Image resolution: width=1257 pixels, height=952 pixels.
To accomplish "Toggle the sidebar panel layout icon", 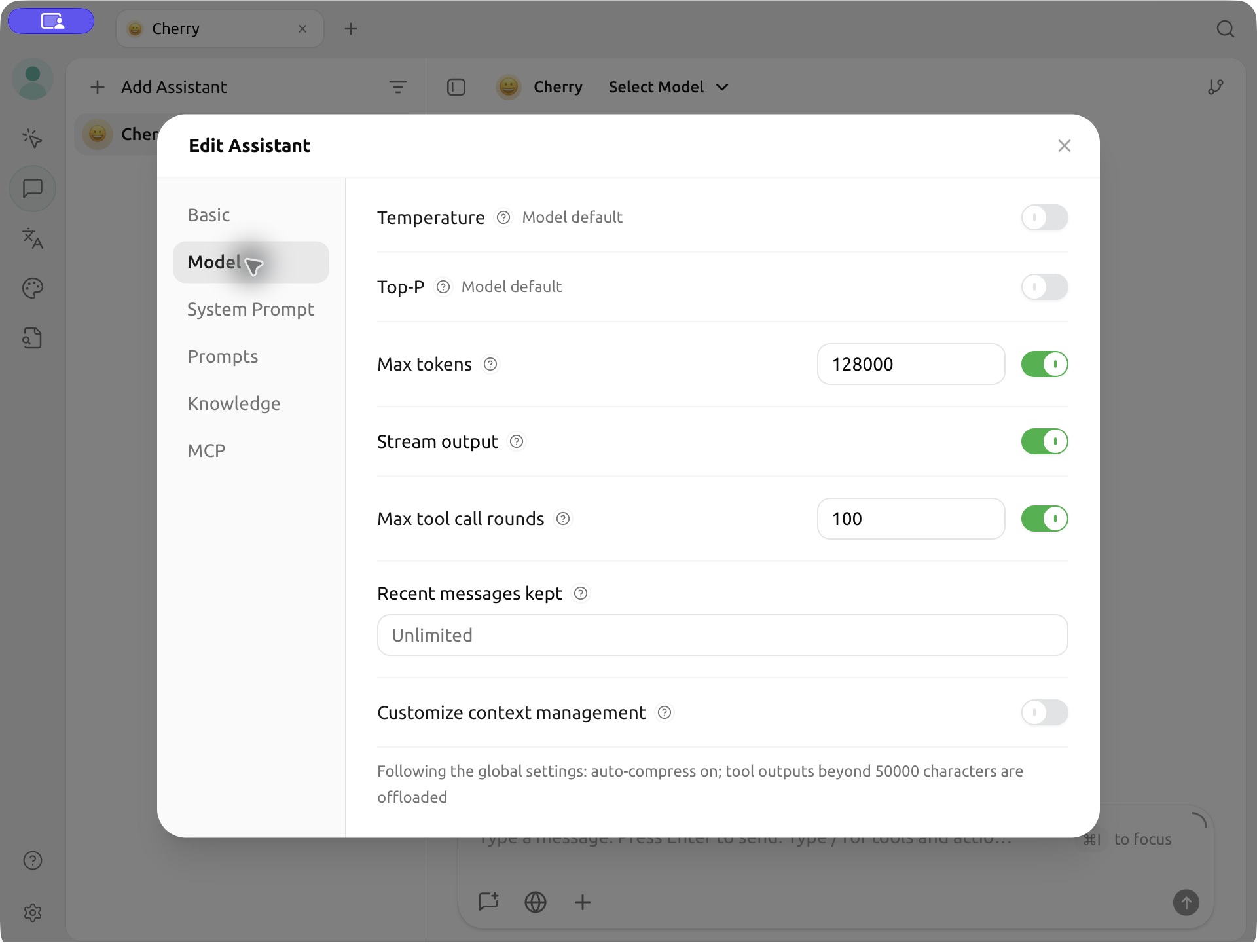I will 456,87.
